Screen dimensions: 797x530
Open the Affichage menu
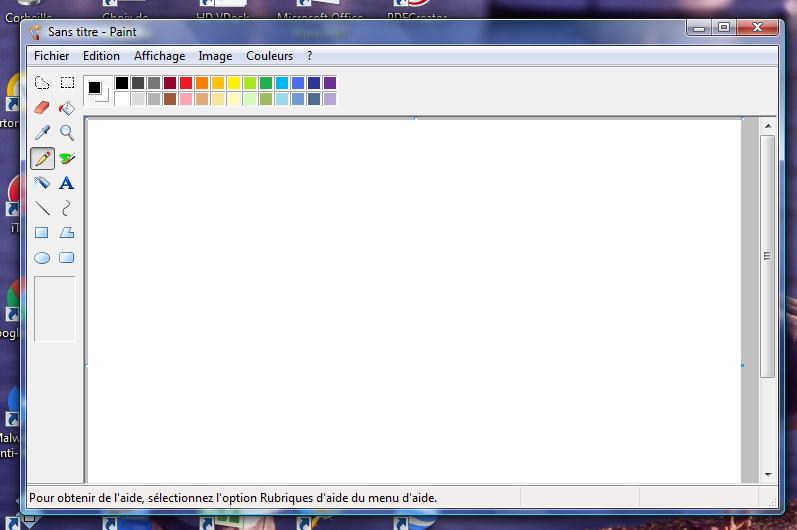(159, 57)
